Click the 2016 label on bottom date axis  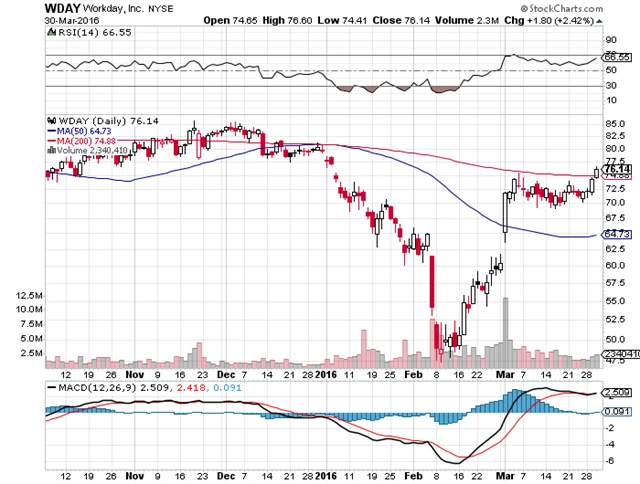[x=326, y=476]
